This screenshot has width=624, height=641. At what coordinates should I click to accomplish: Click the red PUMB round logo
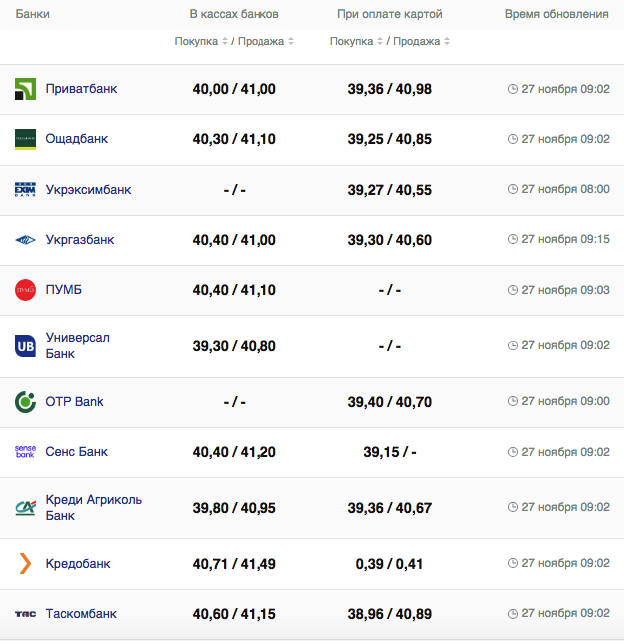pyautogui.click(x=25, y=290)
